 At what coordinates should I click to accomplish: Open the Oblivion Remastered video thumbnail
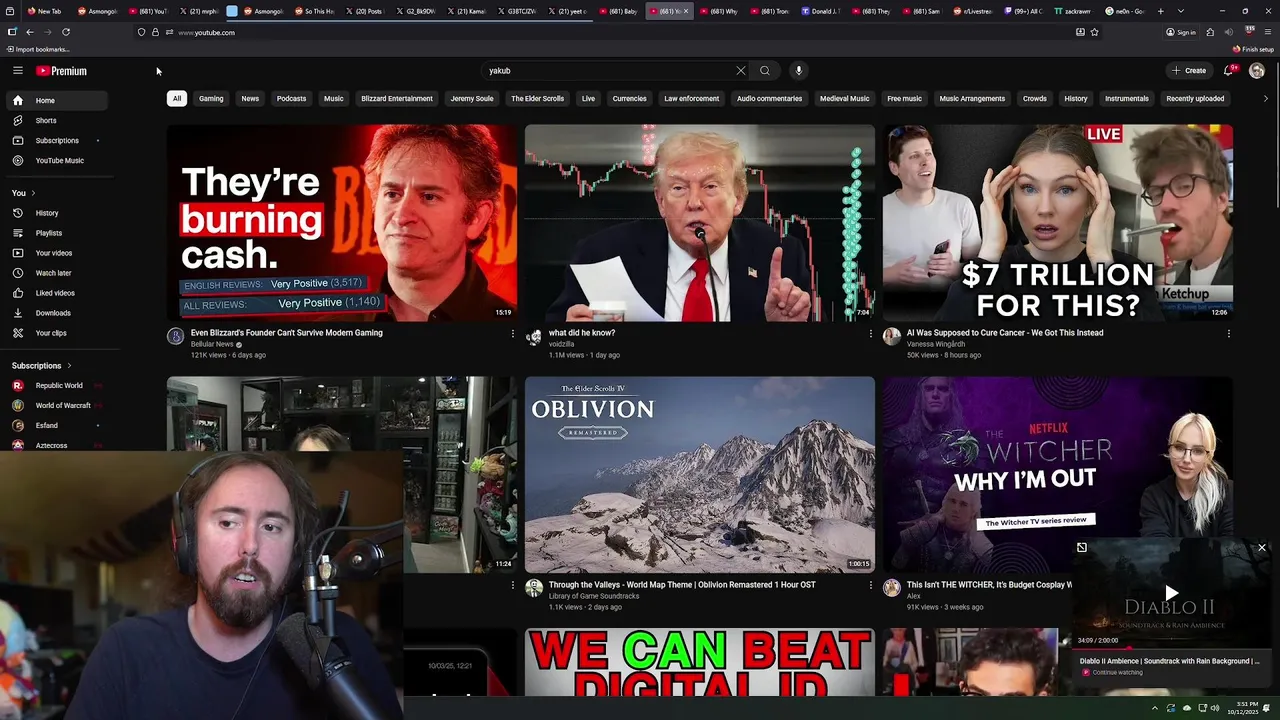(700, 475)
